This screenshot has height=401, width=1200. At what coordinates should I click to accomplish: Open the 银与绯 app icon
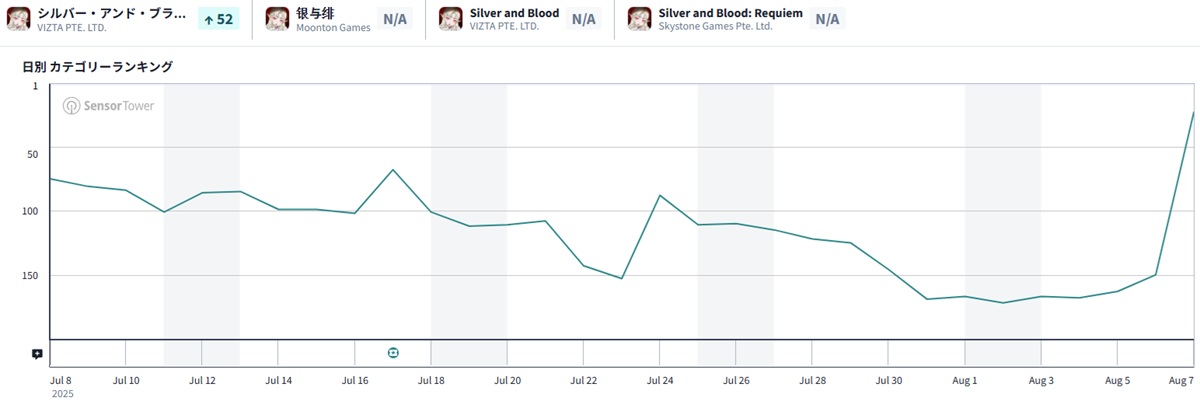click(277, 19)
